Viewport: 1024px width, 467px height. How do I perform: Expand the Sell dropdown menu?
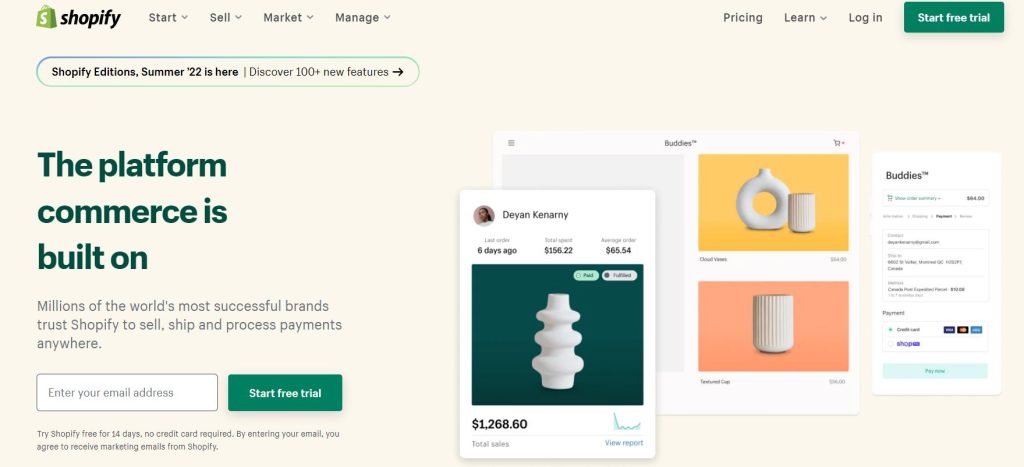click(x=225, y=18)
